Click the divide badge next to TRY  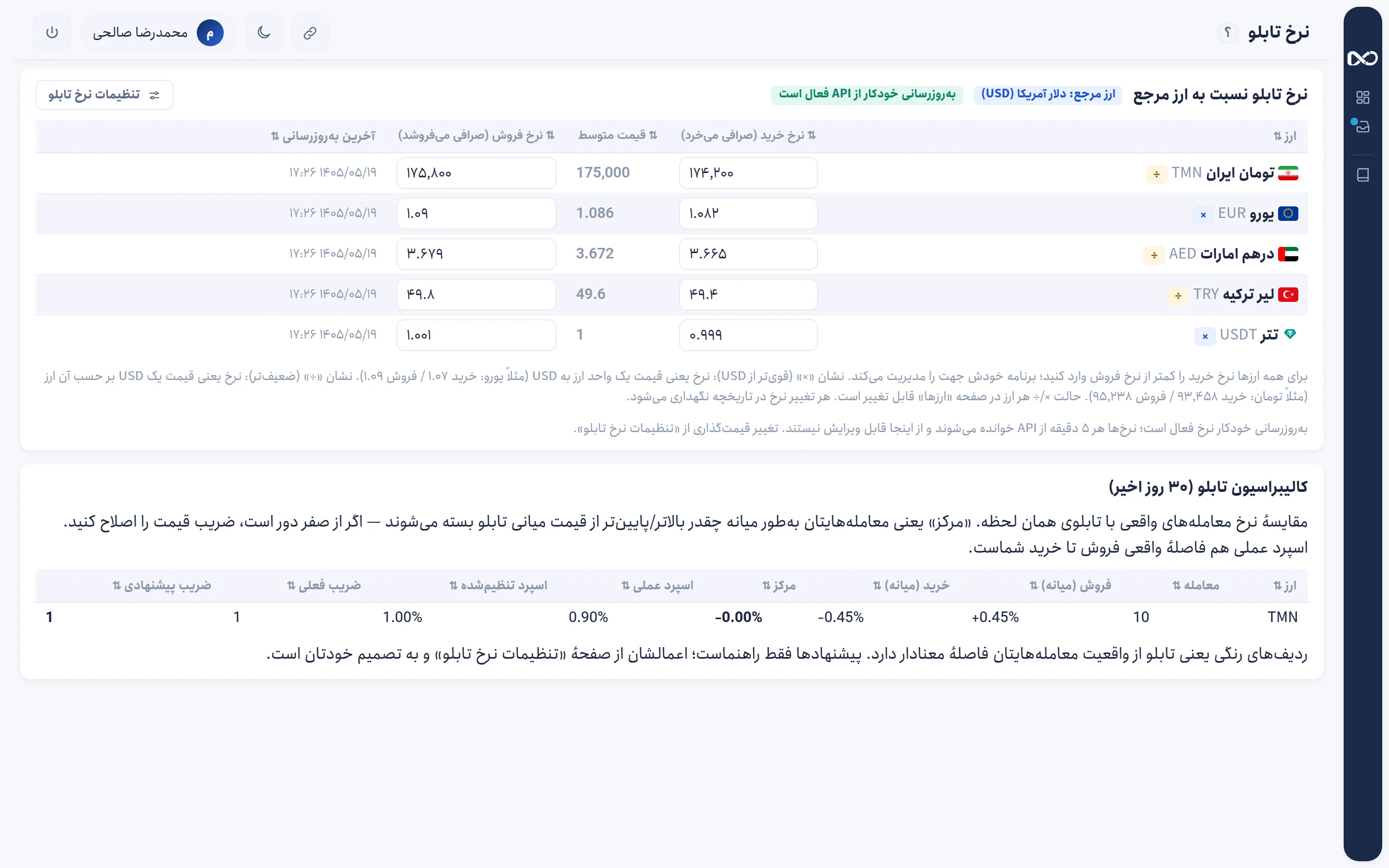click(x=1178, y=295)
